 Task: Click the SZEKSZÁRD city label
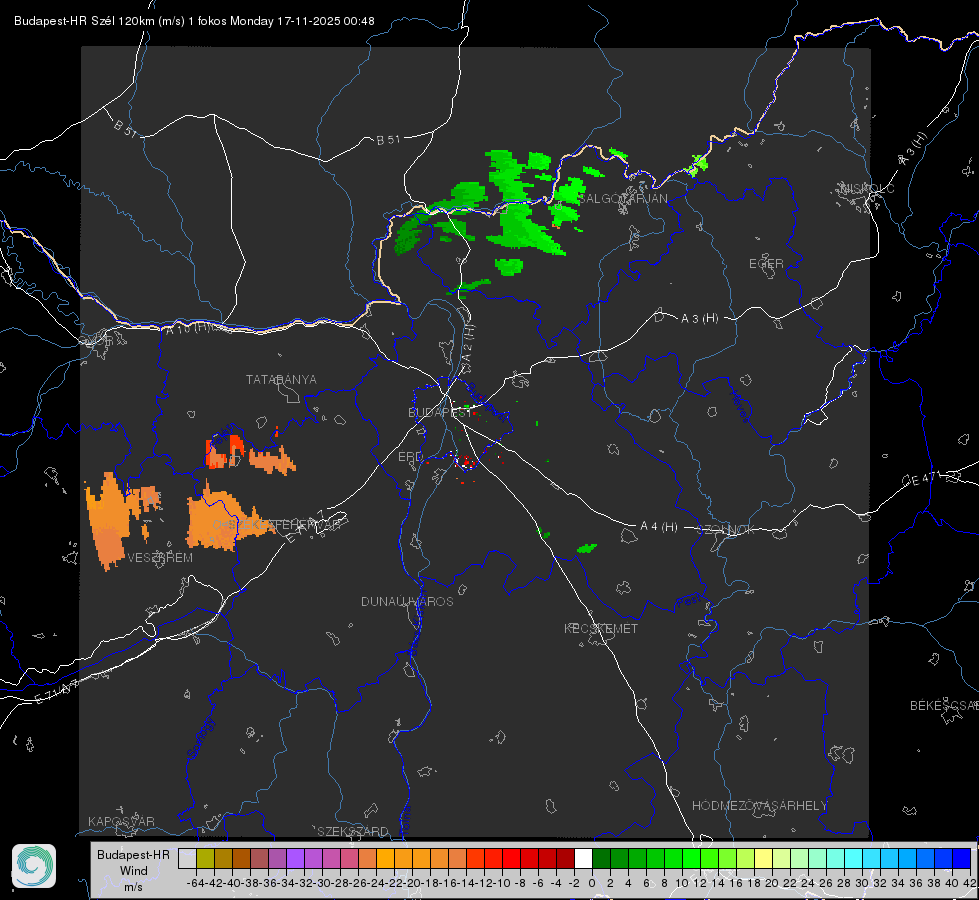tap(353, 831)
